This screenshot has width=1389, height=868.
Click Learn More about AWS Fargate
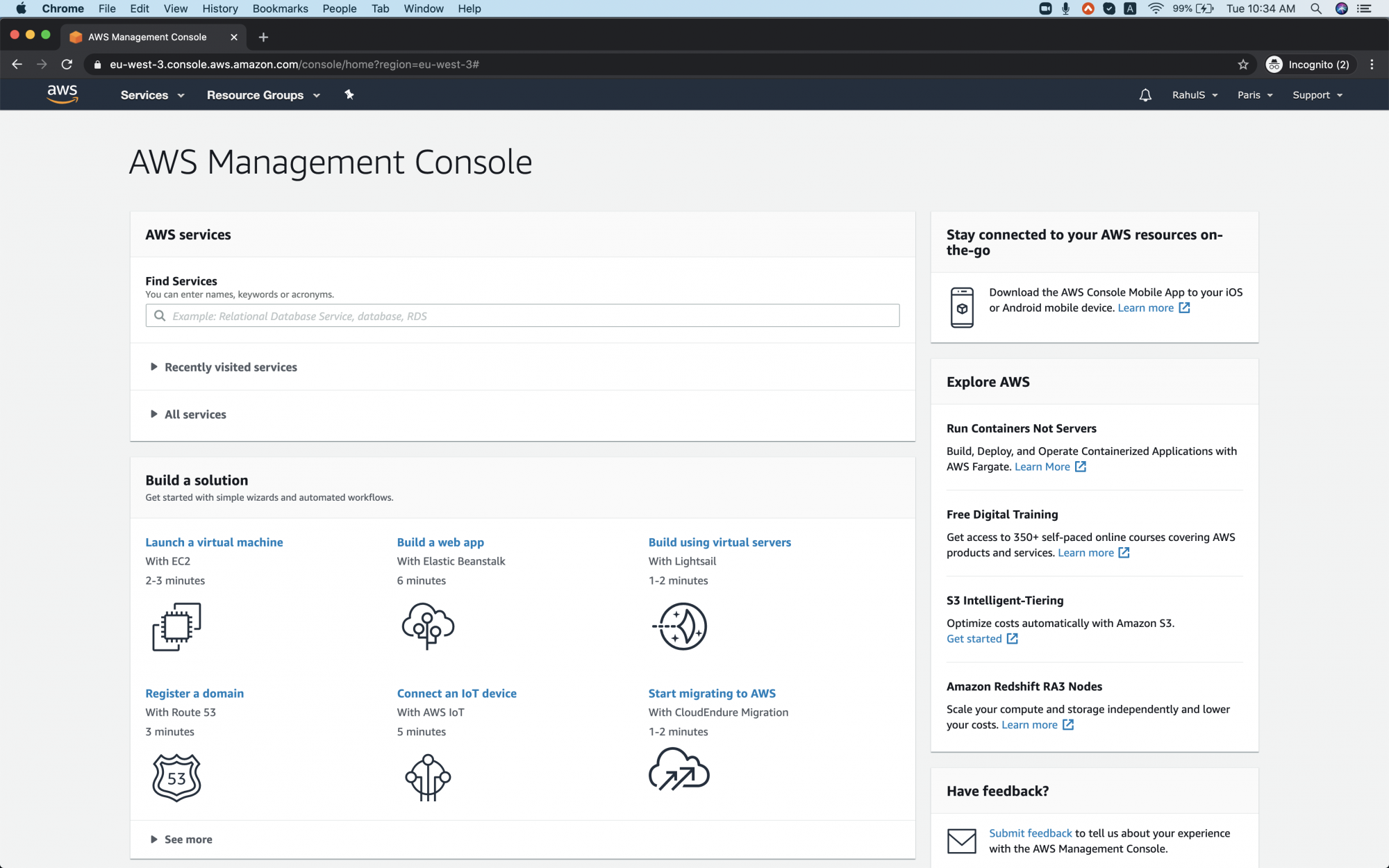pyautogui.click(x=1043, y=466)
